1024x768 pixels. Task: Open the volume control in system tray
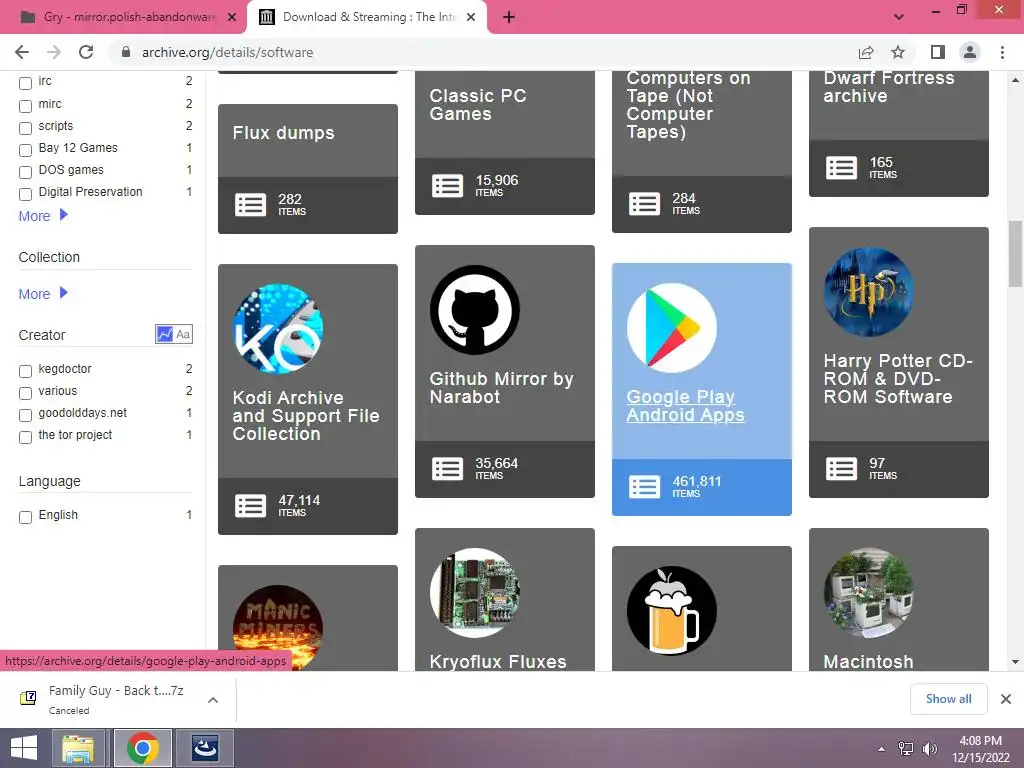[929, 749]
